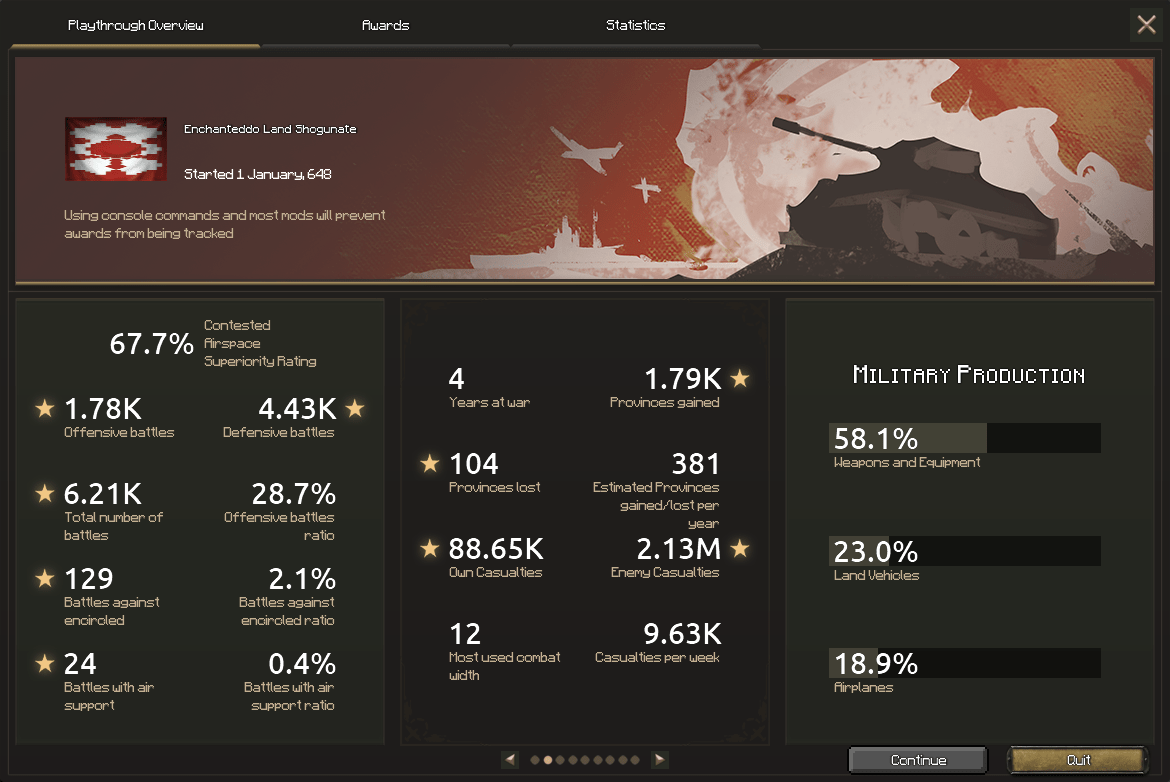The height and width of the screenshot is (782, 1170).
Task: Click the star beside Total number of battles
Action: pos(45,493)
